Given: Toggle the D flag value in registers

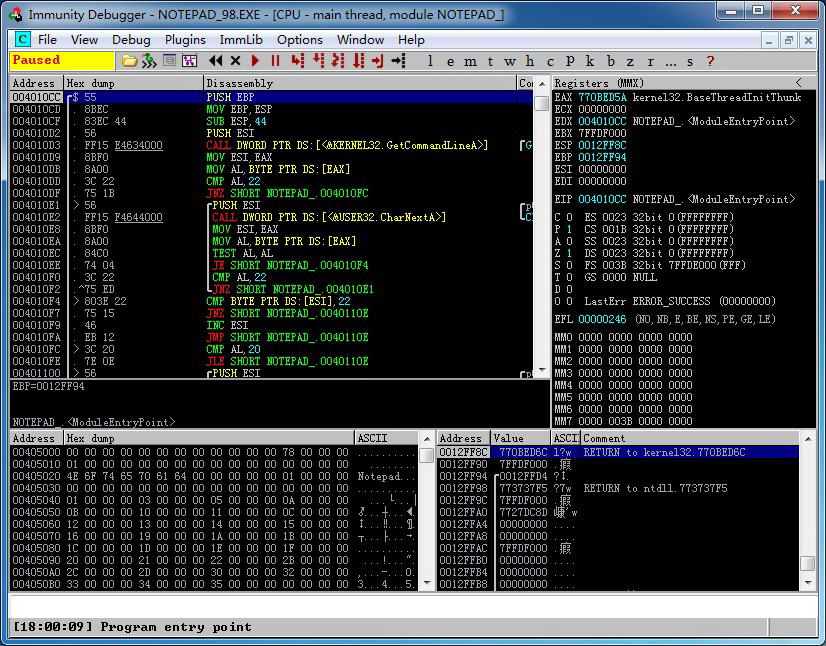Looking at the screenshot, I should point(569,289).
